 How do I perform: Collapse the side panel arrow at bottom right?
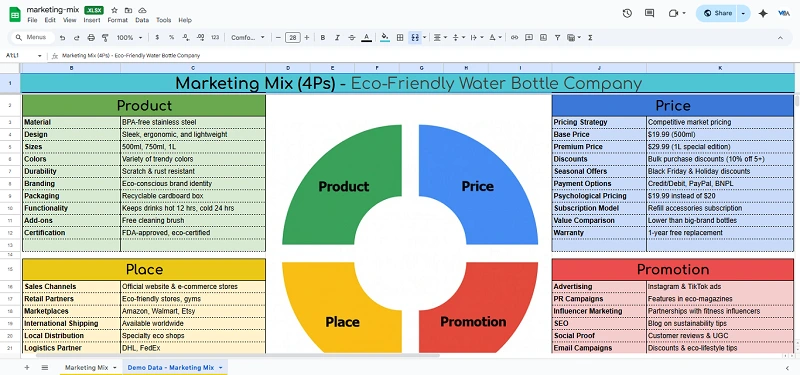pyautogui.click(x=787, y=368)
